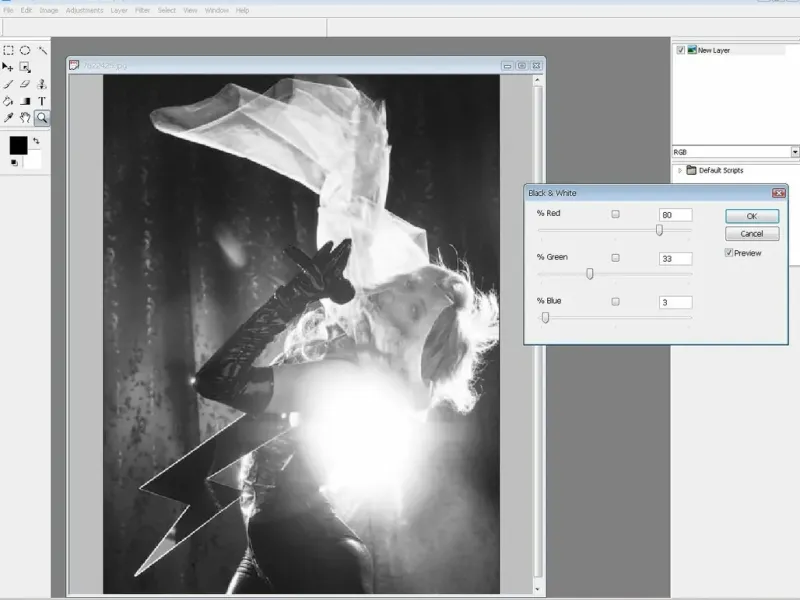This screenshot has height=600, width=800.
Task: Activate the Text tool
Action: click(x=42, y=101)
